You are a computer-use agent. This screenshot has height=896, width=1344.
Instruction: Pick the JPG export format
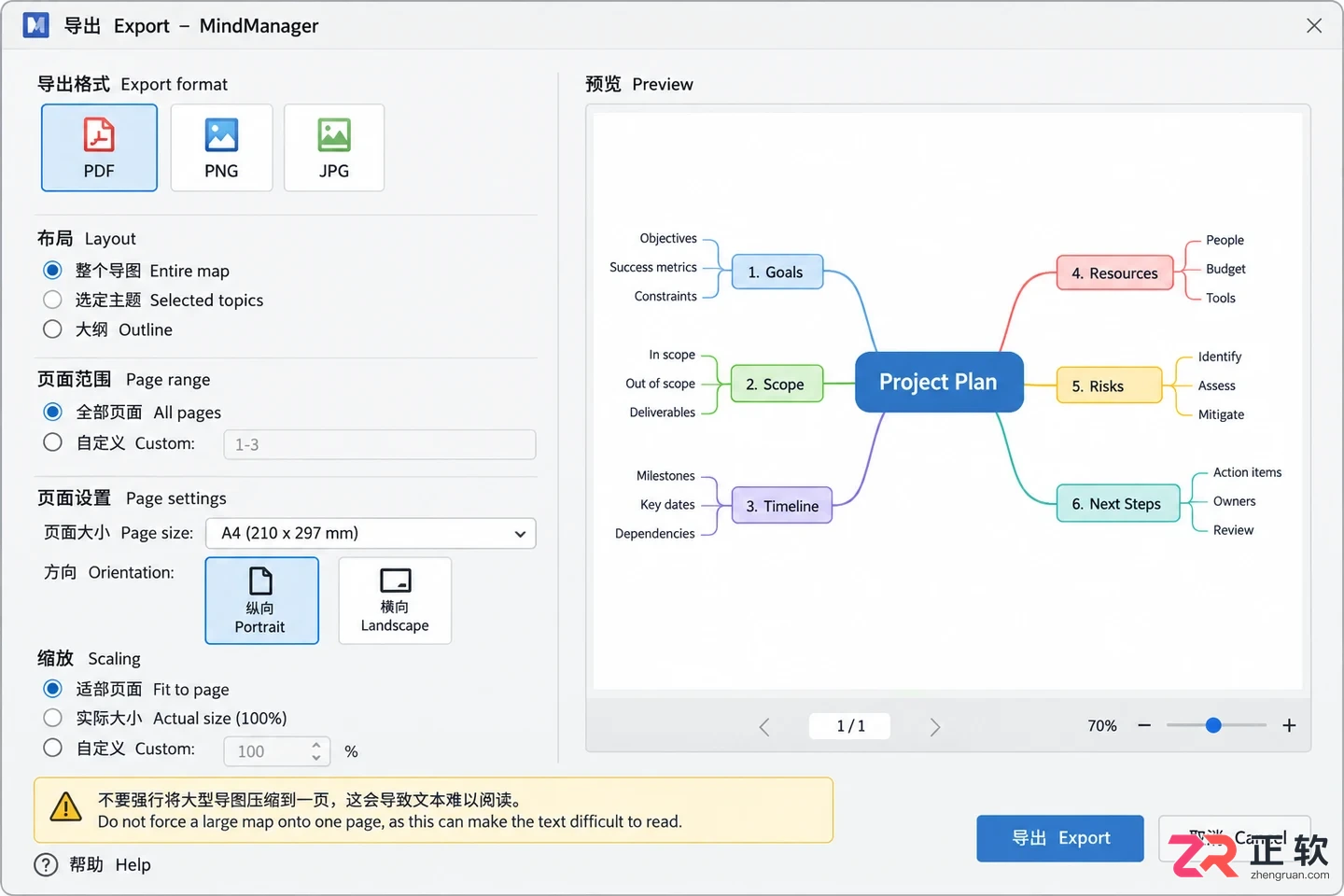tap(334, 147)
